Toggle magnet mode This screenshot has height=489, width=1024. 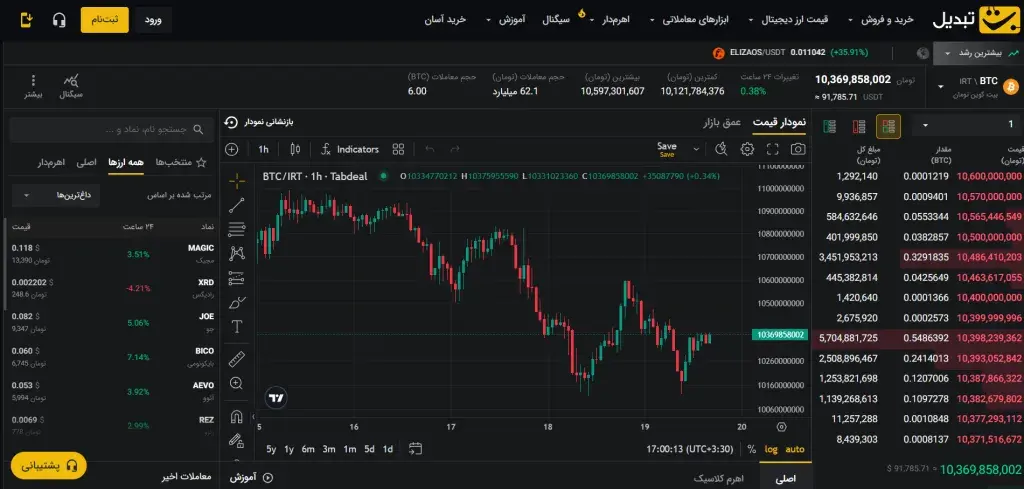pyautogui.click(x=237, y=417)
